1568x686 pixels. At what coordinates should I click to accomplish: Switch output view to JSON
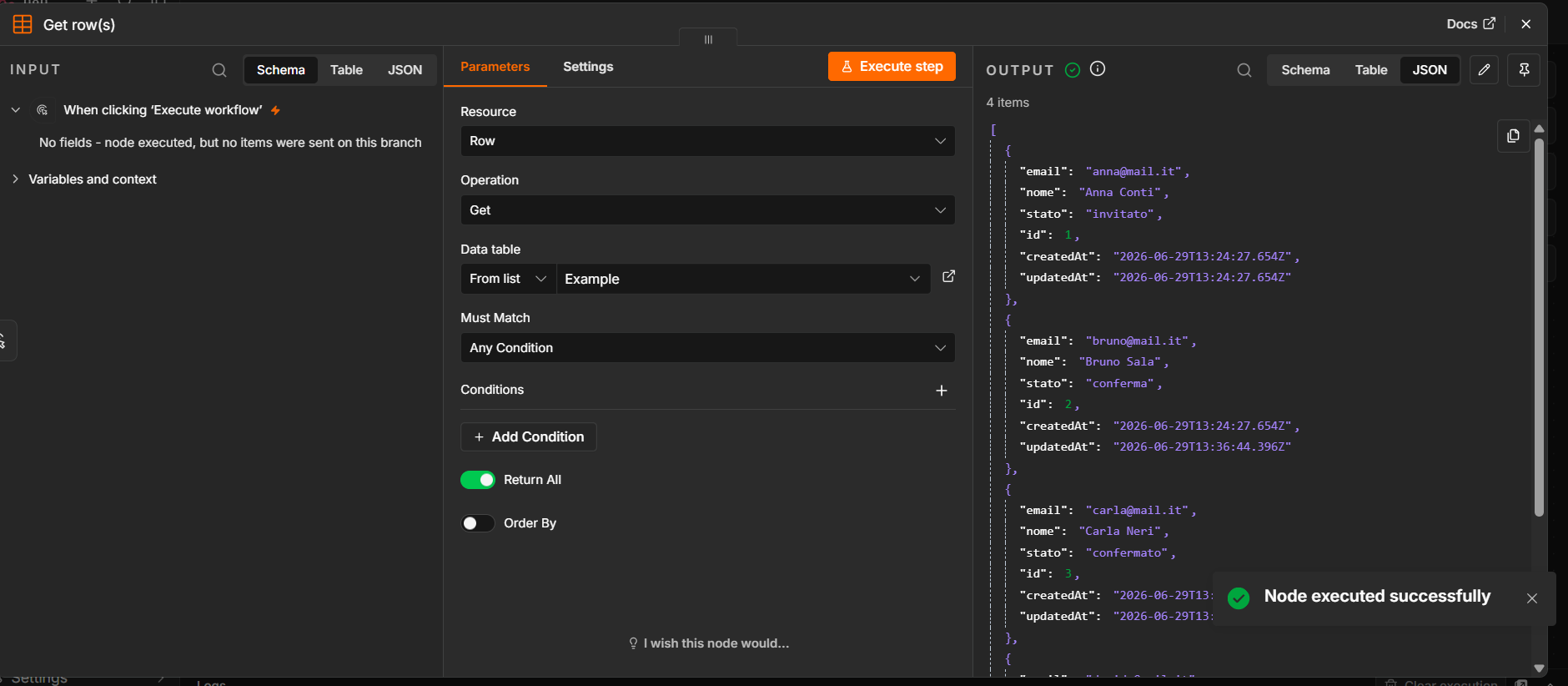click(x=1430, y=70)
